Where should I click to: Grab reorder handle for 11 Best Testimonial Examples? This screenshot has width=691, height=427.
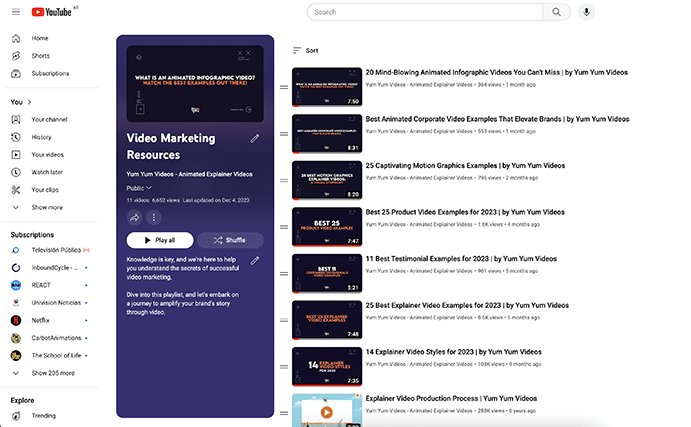[284, 274]
